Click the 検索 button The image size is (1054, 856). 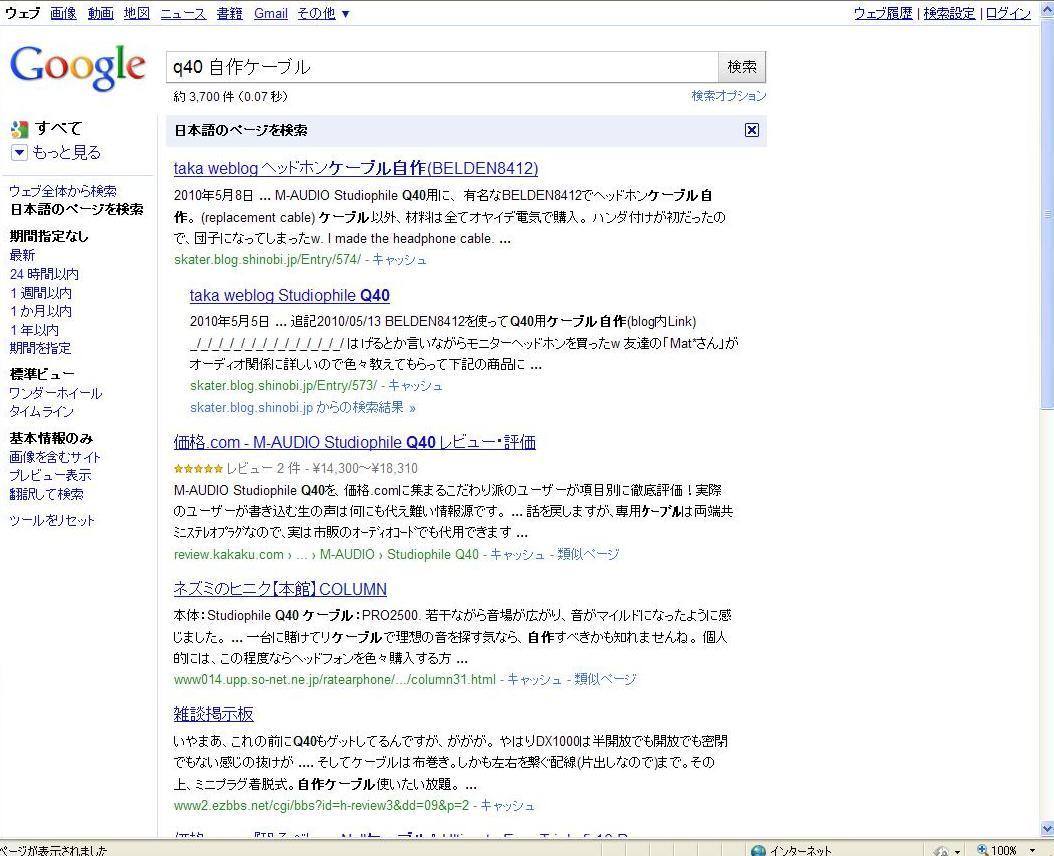point(742,67)
